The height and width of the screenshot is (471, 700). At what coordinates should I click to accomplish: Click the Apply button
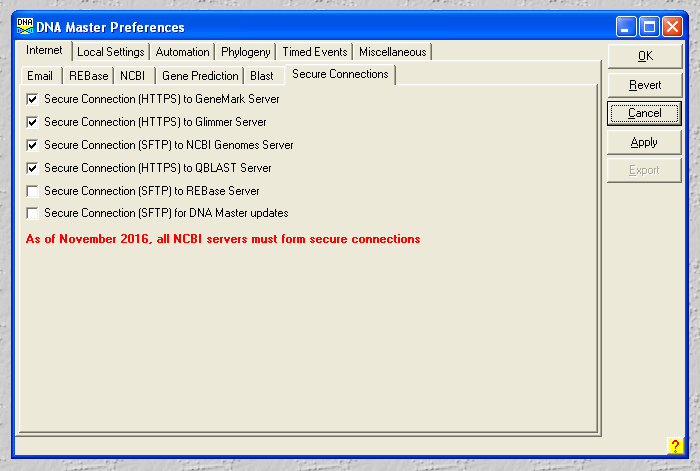[x=644, y=142]
